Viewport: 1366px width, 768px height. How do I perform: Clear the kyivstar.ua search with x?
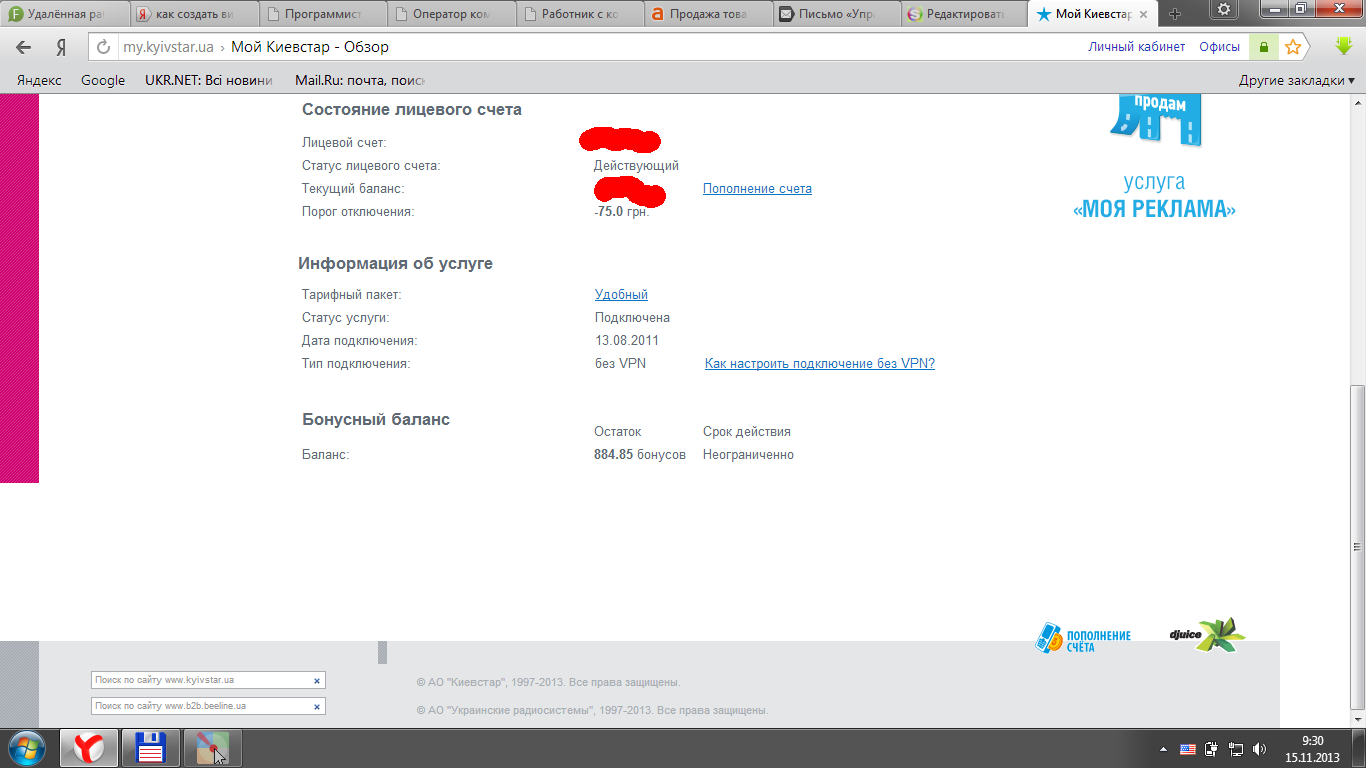pyautogui.click(x=317, y=680)
